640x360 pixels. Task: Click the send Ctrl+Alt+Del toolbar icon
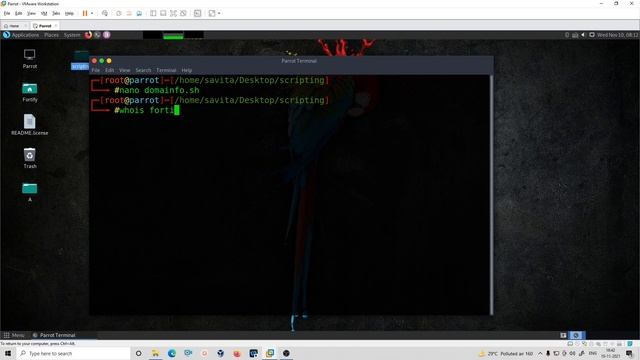(x=105, y=13)
